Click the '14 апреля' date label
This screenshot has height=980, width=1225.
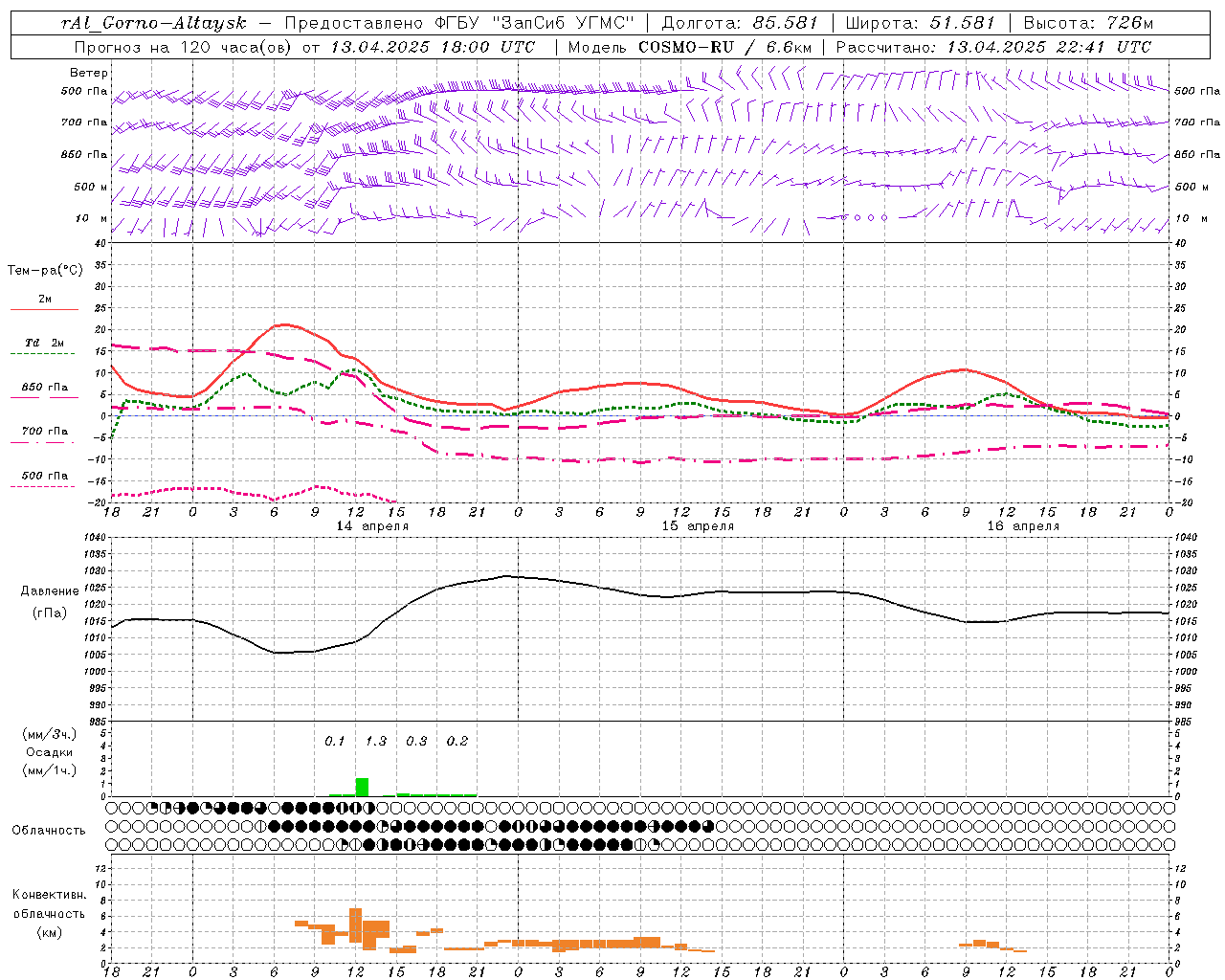[372, 526]
